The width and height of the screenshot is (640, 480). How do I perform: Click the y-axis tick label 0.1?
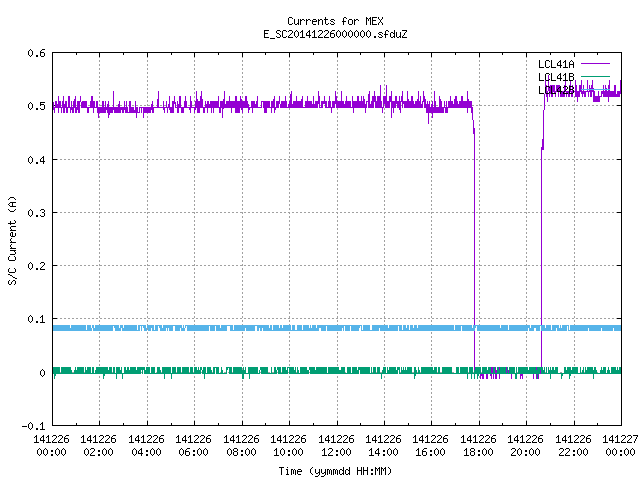pyautogui.click(x=36, y=319)
